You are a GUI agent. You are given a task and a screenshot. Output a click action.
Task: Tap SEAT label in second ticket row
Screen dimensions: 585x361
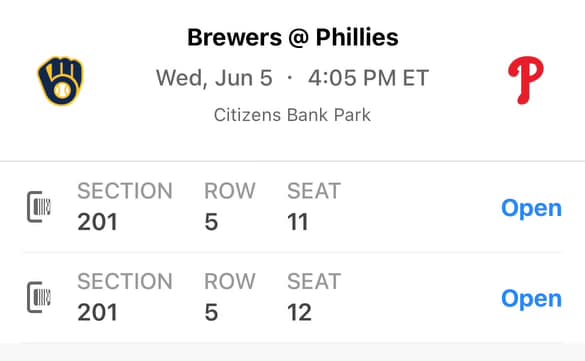point(314,281)
